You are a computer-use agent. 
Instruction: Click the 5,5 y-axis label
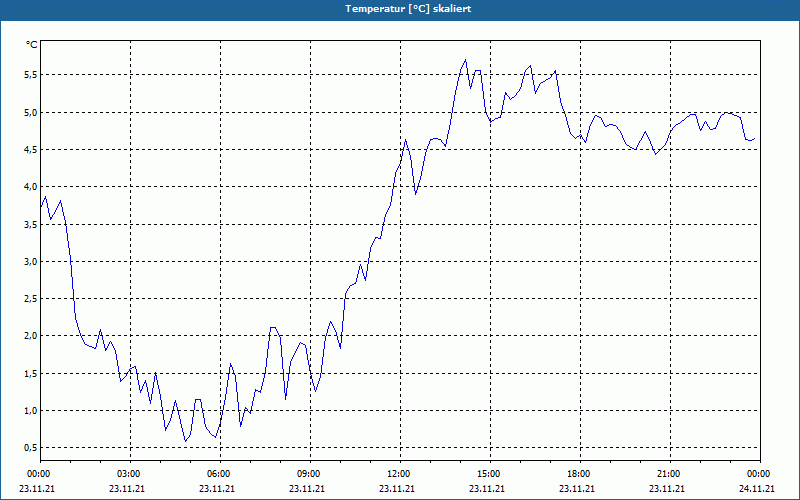(32, 75)
